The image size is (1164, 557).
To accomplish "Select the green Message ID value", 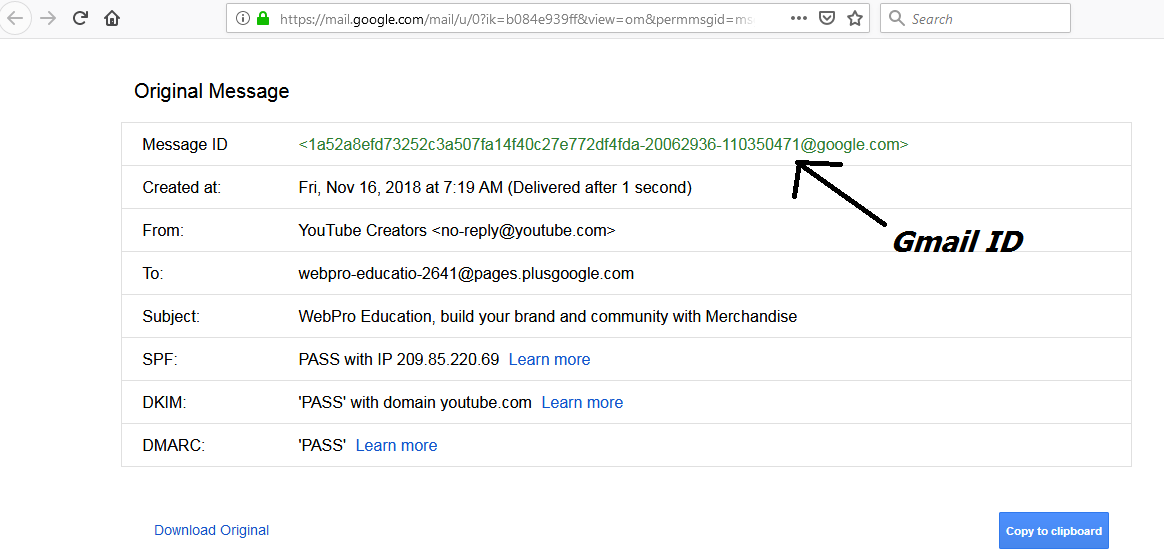I will 604,145.
